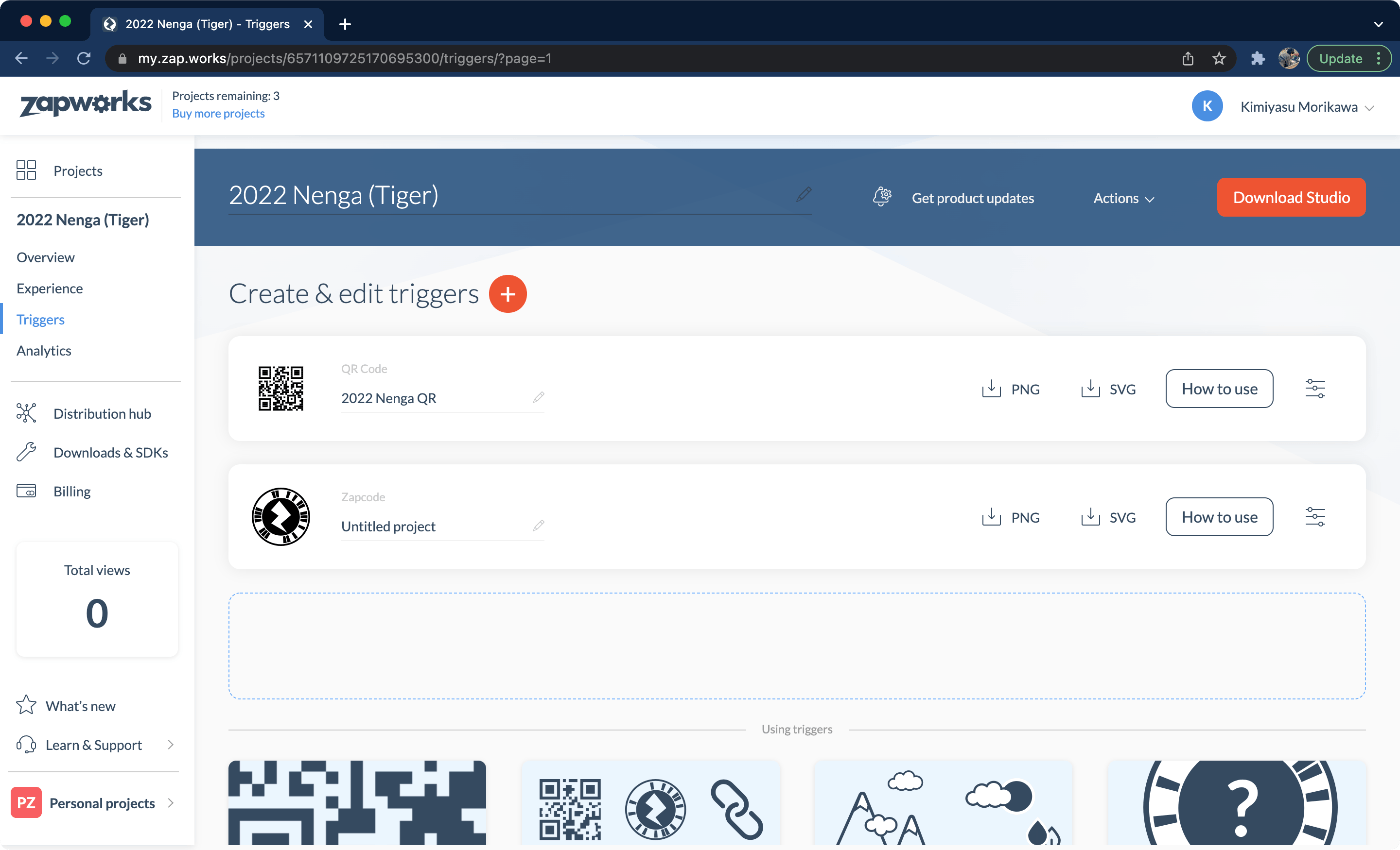
Task: Open settings sliders for QR Code trigger
Action: [x=1315, y=389]
